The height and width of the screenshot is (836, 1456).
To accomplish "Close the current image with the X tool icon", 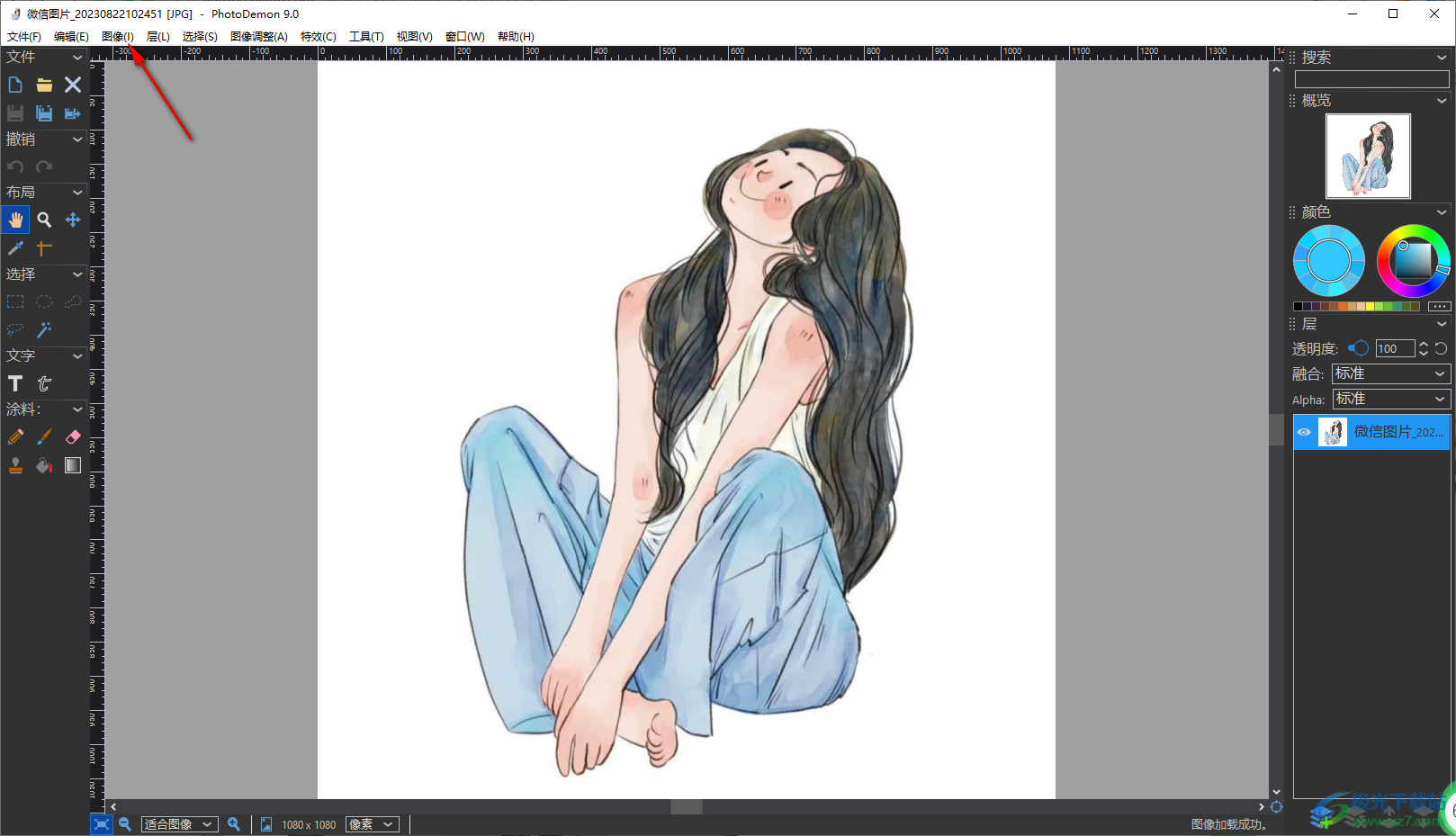I will click(73, 85).
